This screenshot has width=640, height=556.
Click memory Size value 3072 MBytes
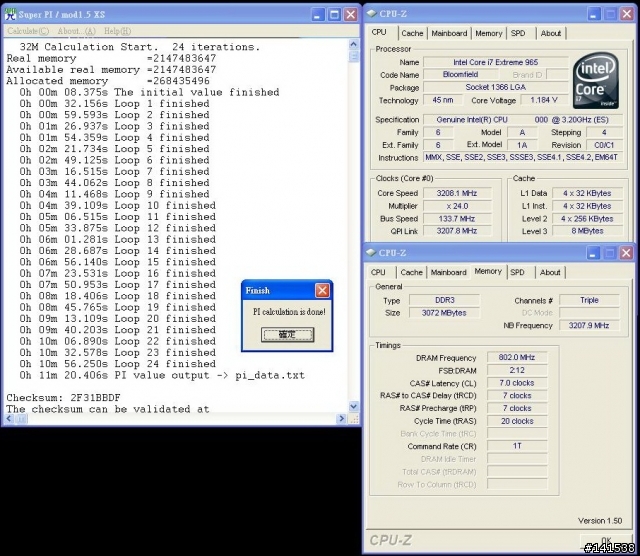(444, 313)
